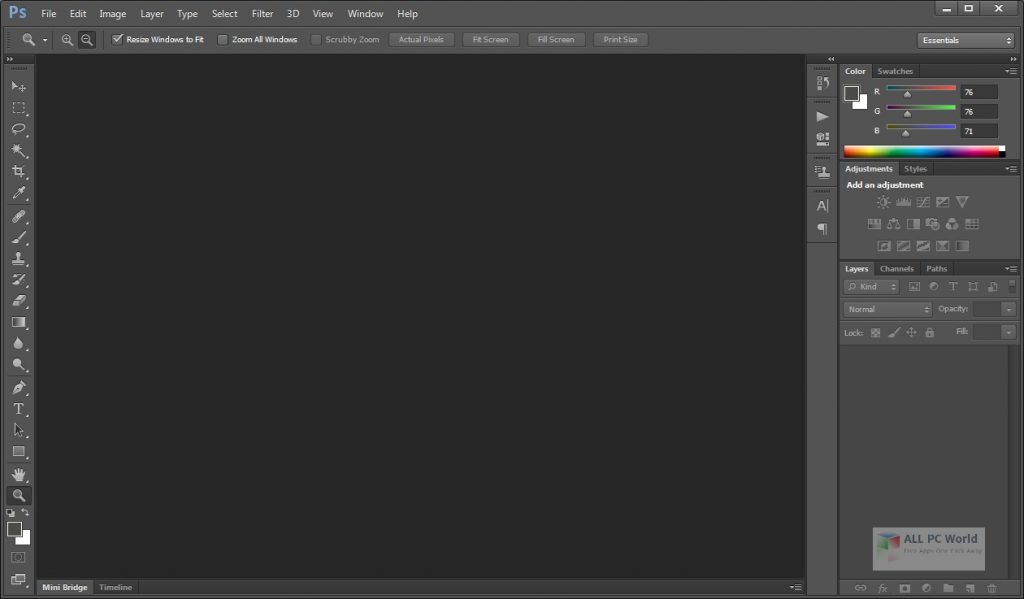
Task: Switch to the Channels tab
Action: click(x=897, y=268)
